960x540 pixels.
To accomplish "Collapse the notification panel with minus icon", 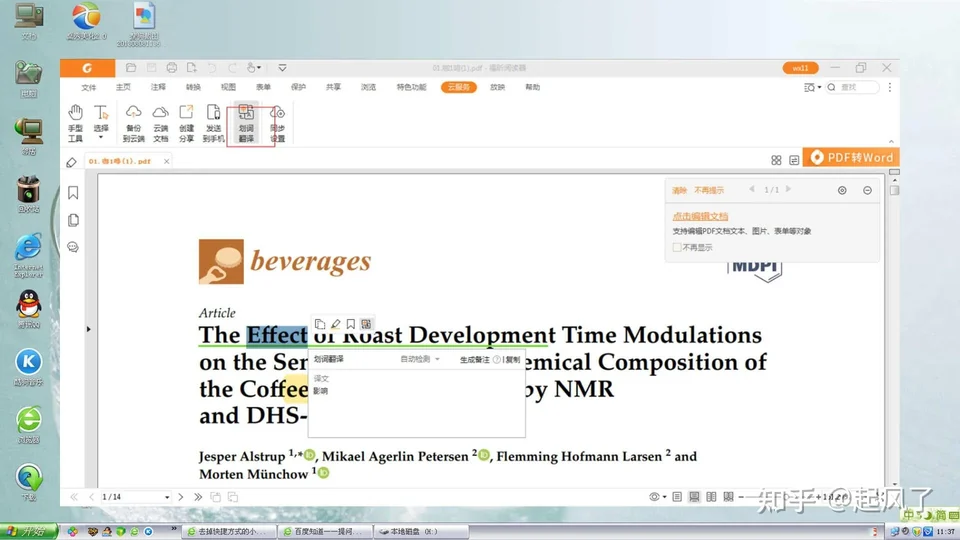I will [x=868, y=190].
